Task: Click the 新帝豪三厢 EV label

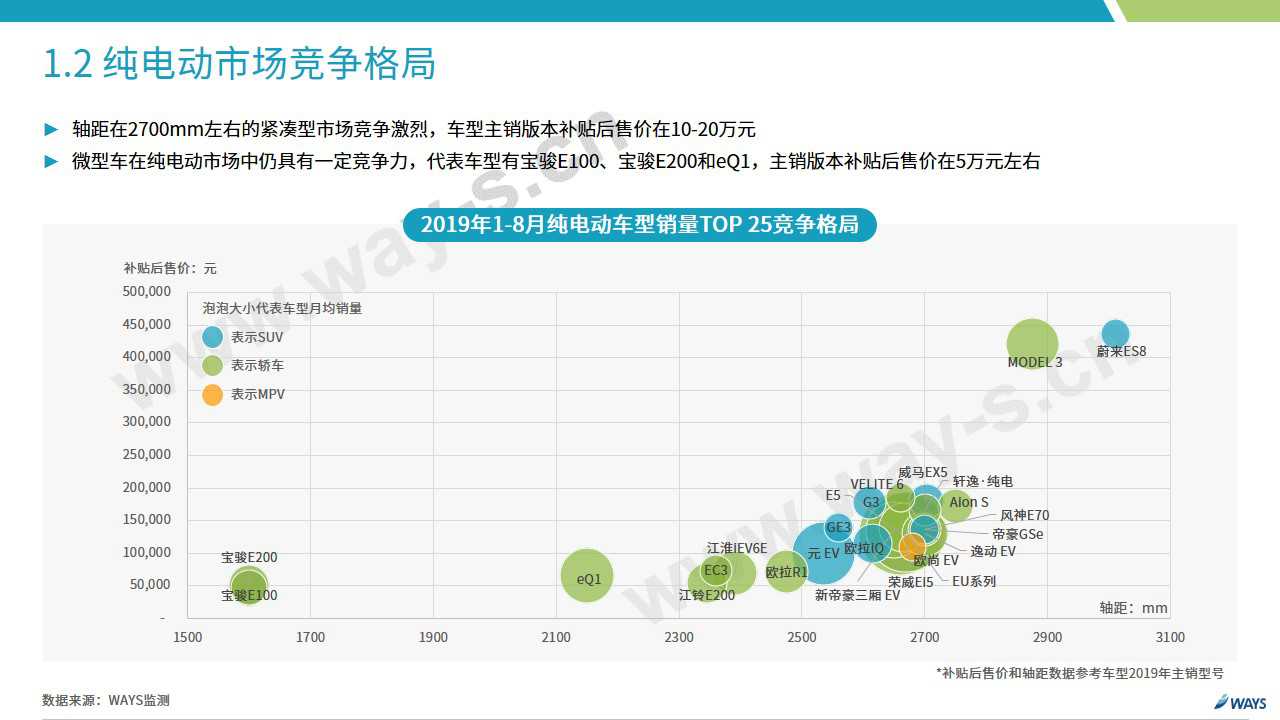Action: (x=857, y=595)
